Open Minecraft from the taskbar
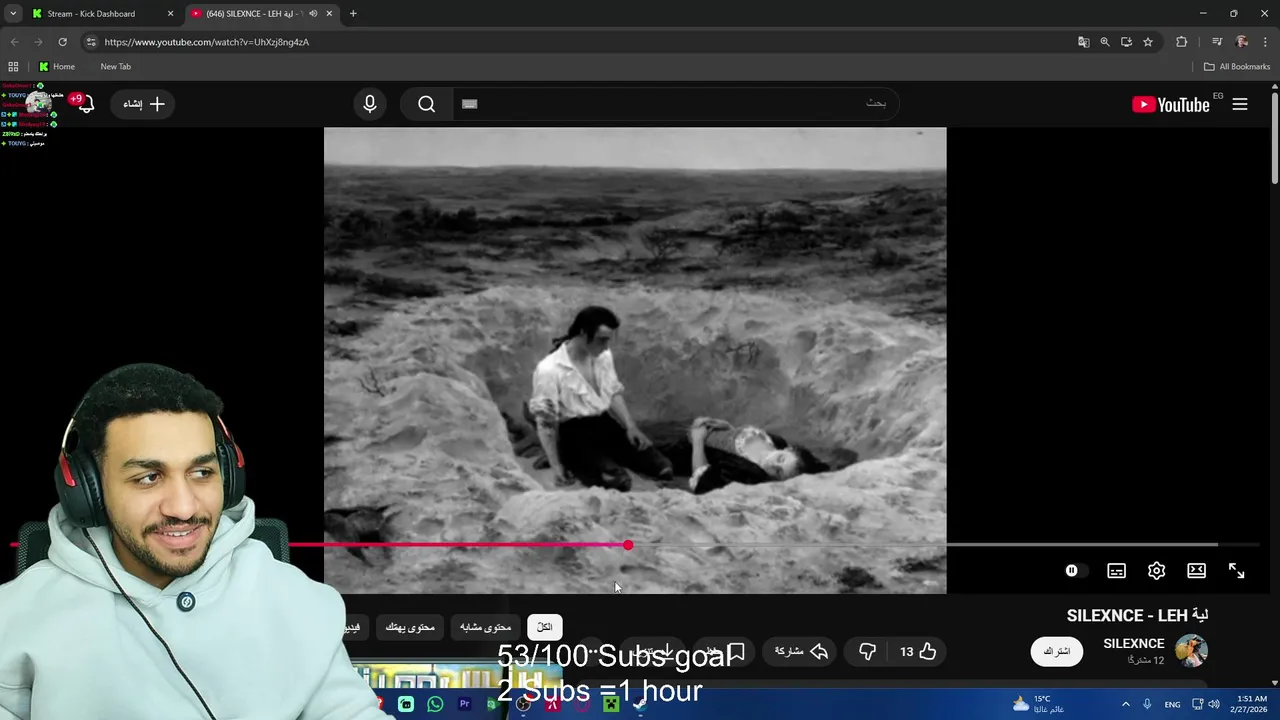1280x720 pixels. [611, 704]
